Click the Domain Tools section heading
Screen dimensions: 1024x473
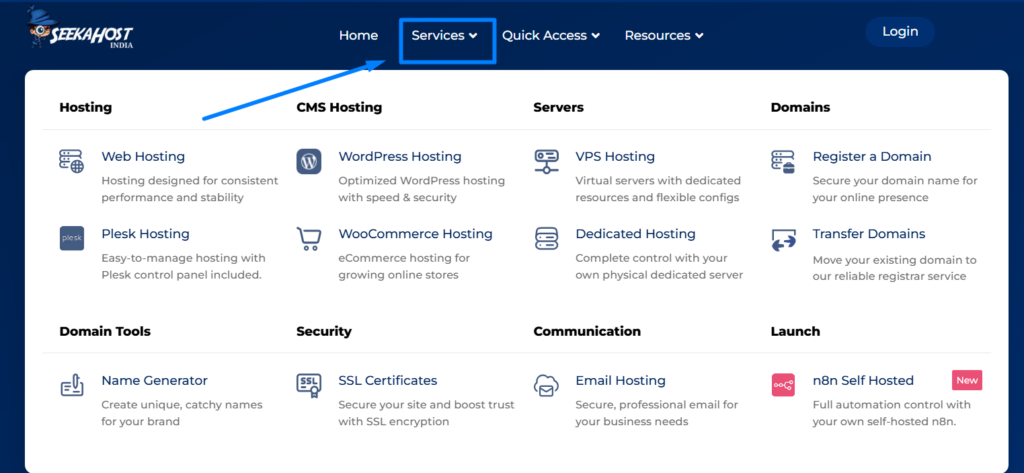[105, 331]
